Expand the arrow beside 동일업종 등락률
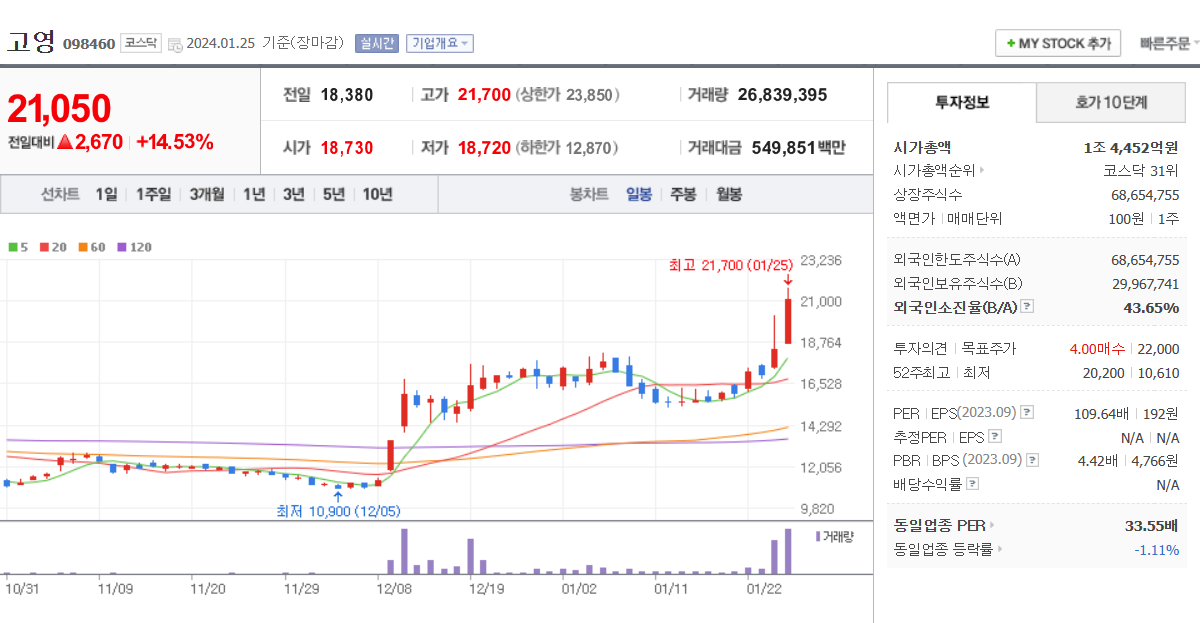The height and width of the screenshot is (623, 1202). pos(1000,549)
